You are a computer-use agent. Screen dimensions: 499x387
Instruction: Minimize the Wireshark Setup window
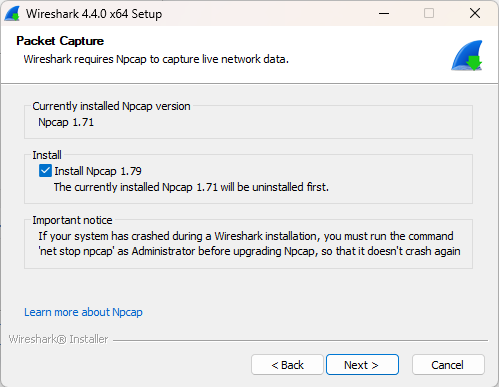pyautogui.click(x=384, y=14)
